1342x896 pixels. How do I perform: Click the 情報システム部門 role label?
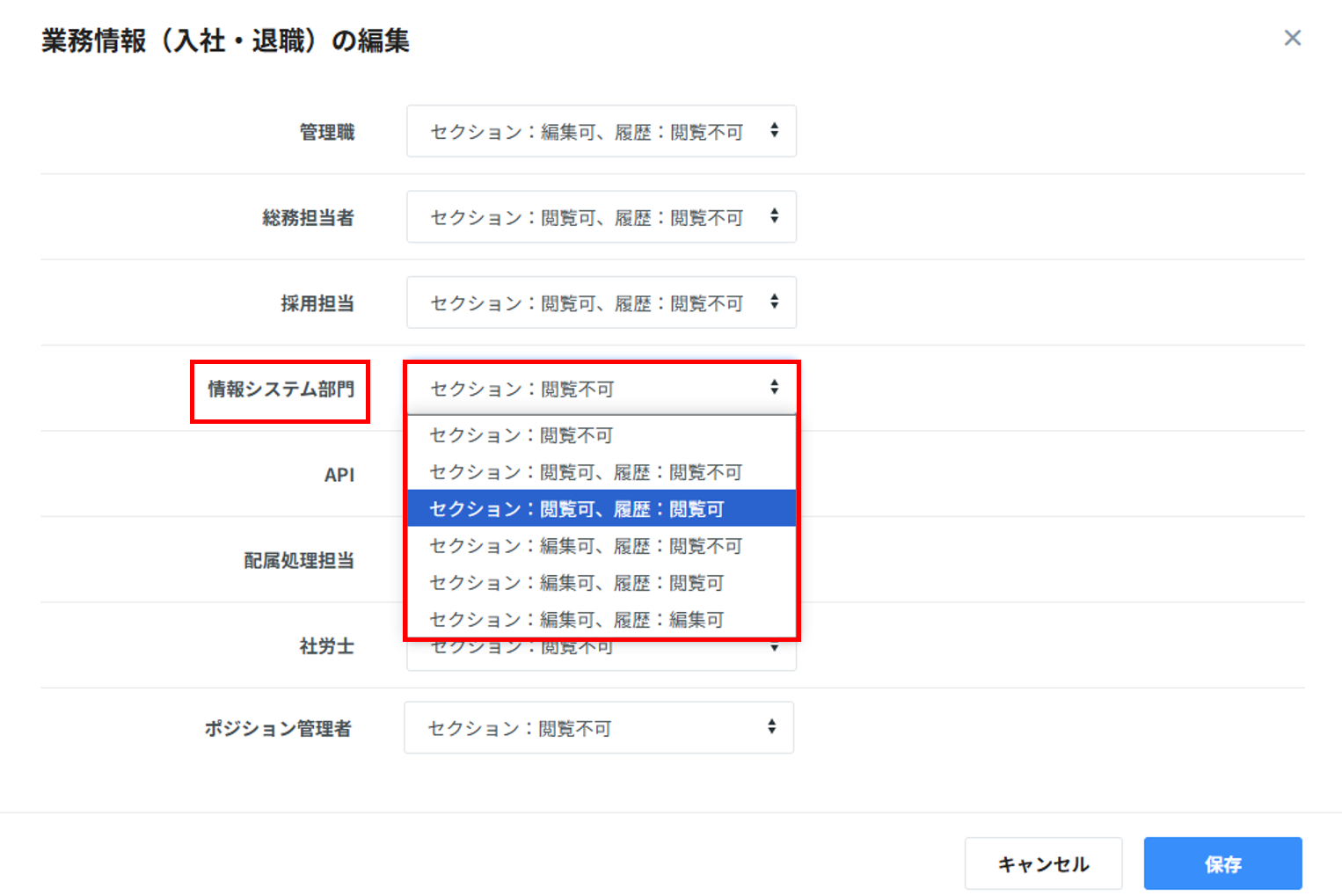tap(281, 390)
